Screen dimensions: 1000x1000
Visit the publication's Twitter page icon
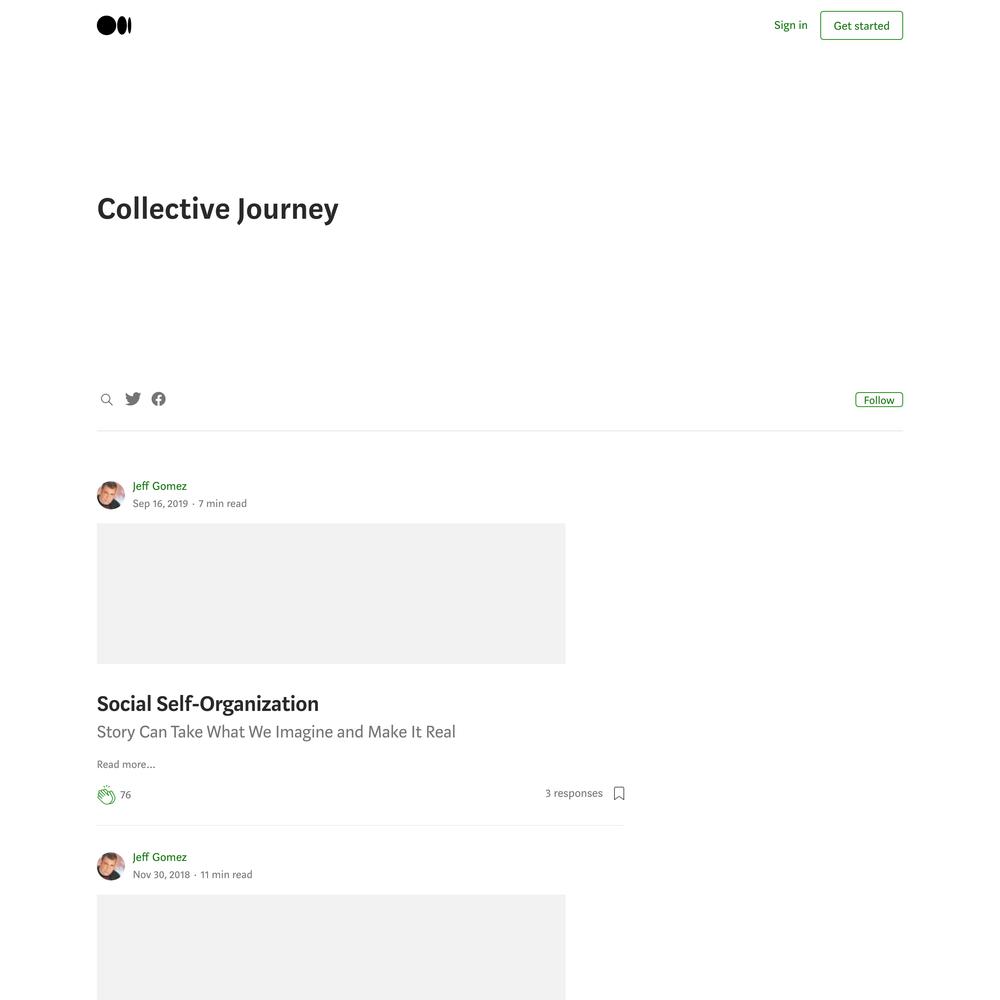(x=133, y=399)
